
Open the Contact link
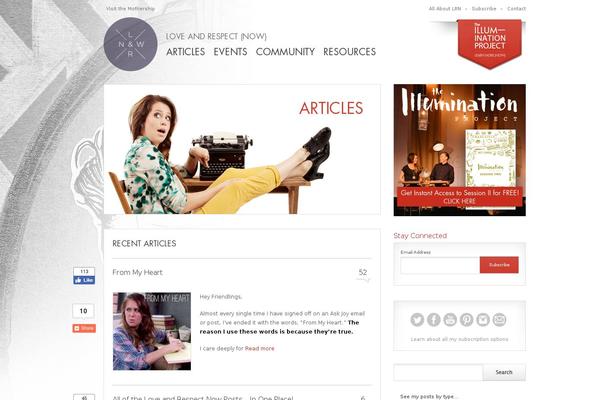[517, 8]
